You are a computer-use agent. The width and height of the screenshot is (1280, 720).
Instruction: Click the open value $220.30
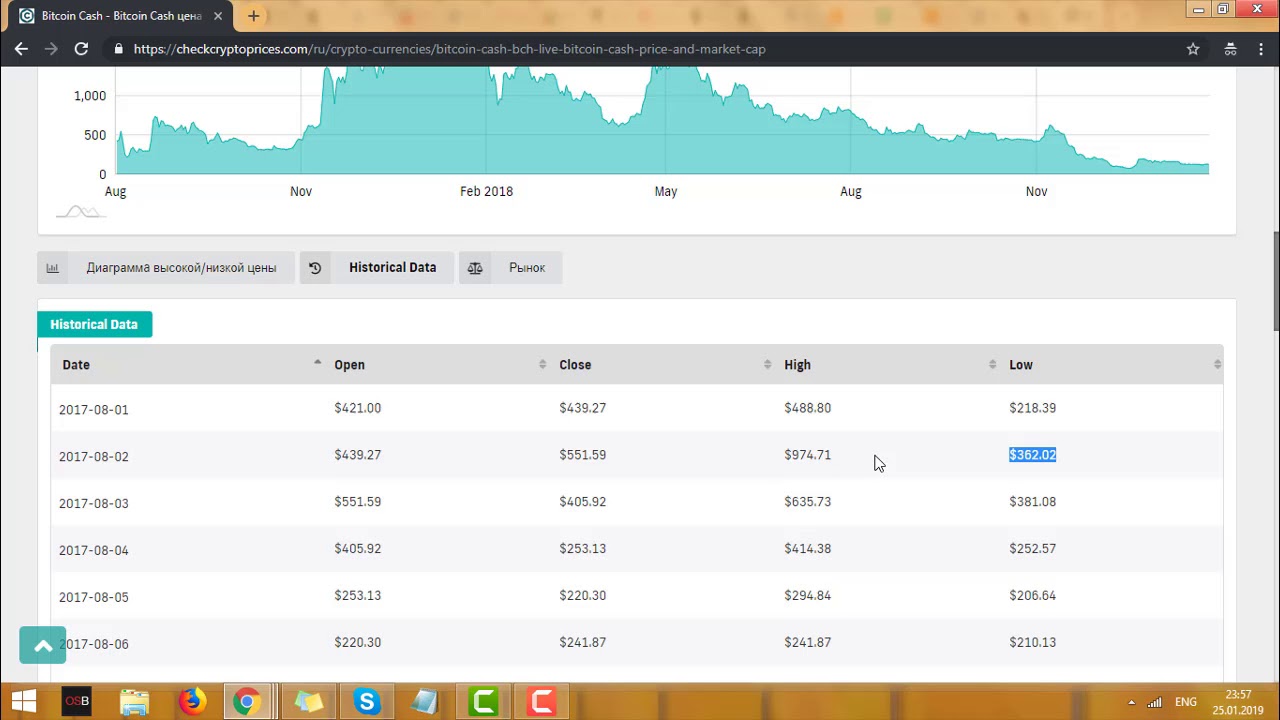pos(357,643)
